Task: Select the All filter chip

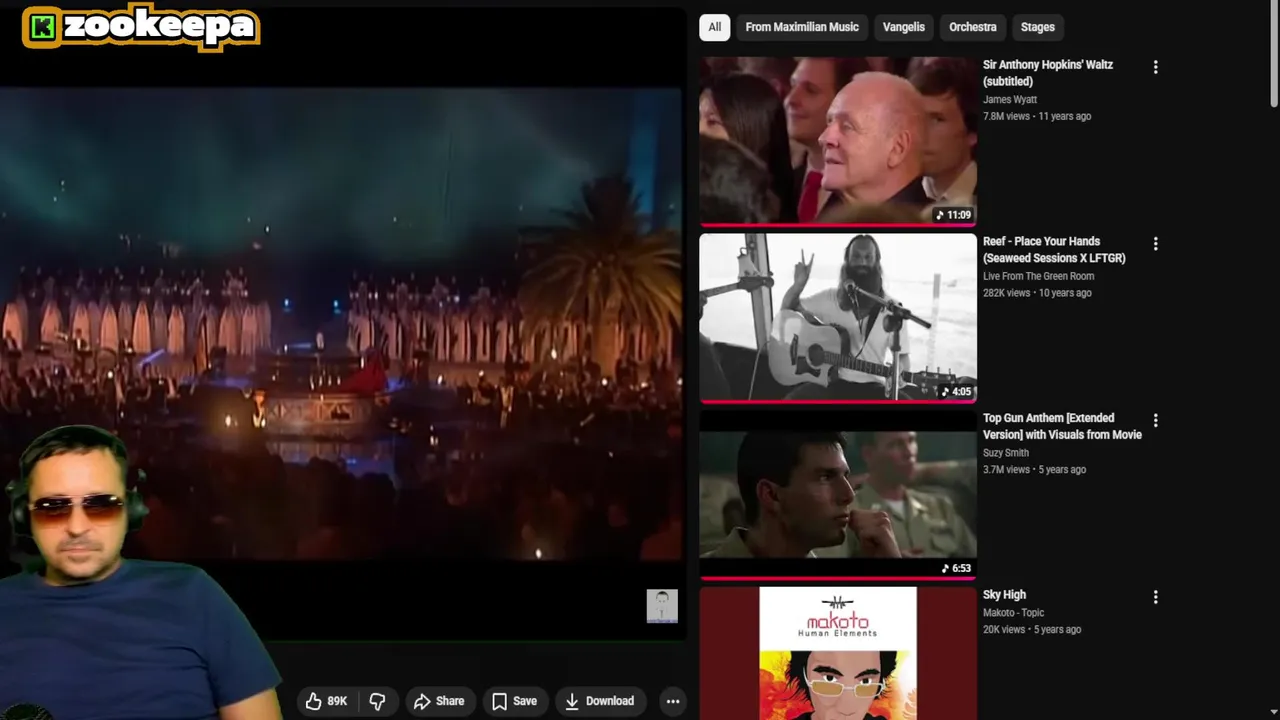Action: click(x=714, y=27)
